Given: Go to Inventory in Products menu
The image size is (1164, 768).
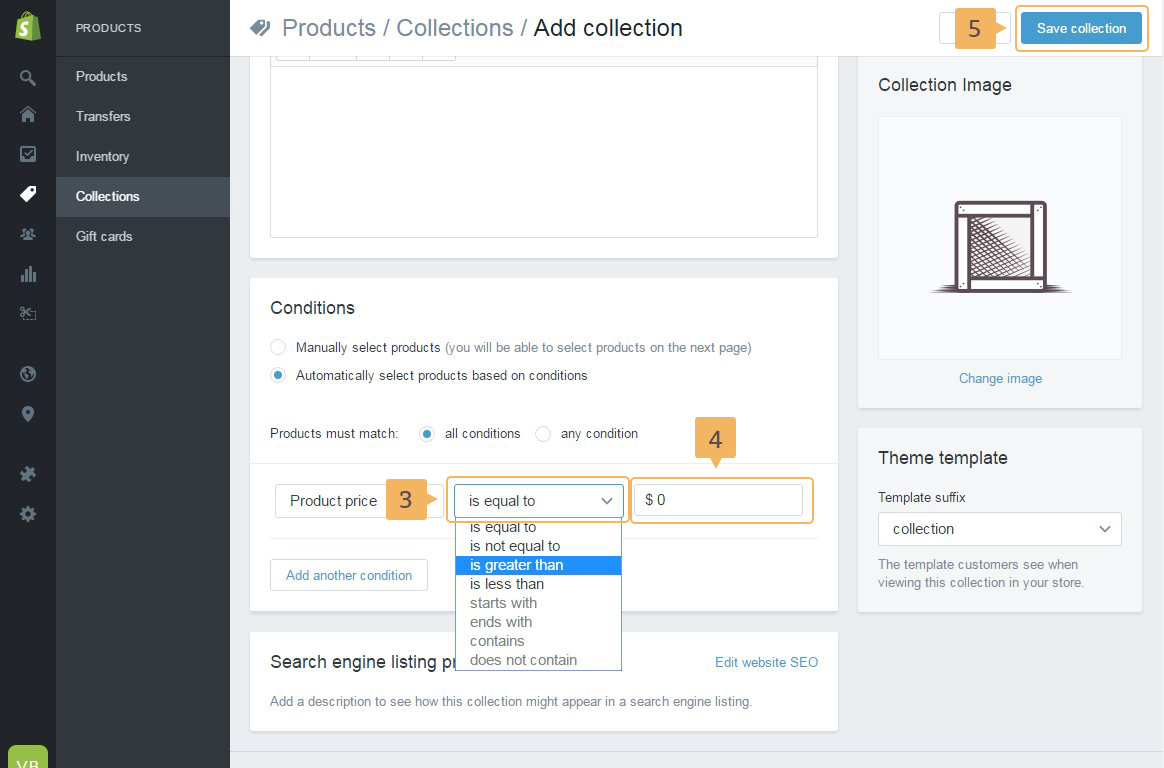Looking at the screenshot, I should (102, 156).
